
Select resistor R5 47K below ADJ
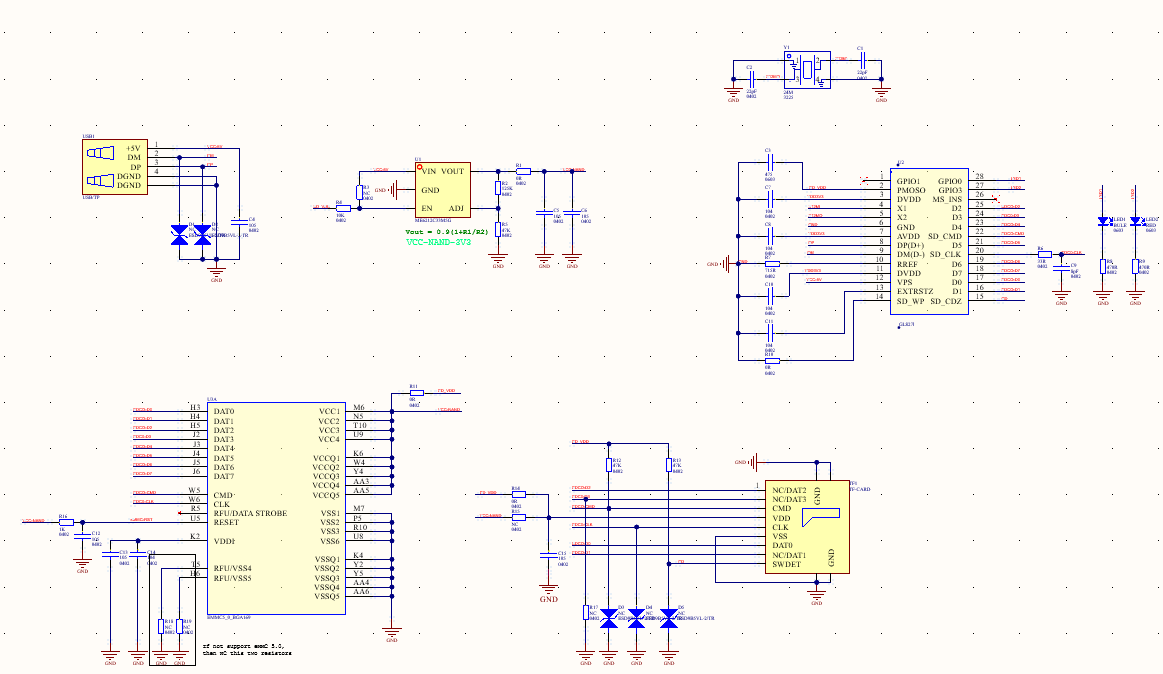point(498,230)
